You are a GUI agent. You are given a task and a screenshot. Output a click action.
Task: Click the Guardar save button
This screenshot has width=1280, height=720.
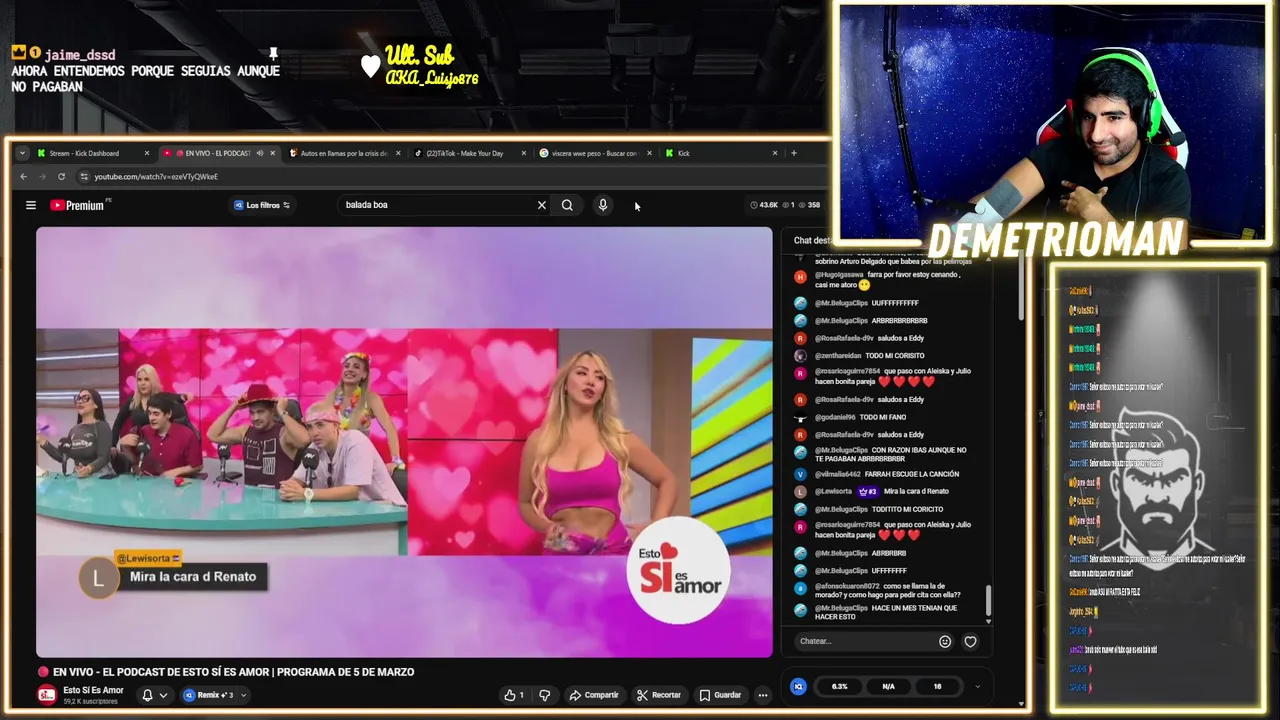[x=720, y=695]
